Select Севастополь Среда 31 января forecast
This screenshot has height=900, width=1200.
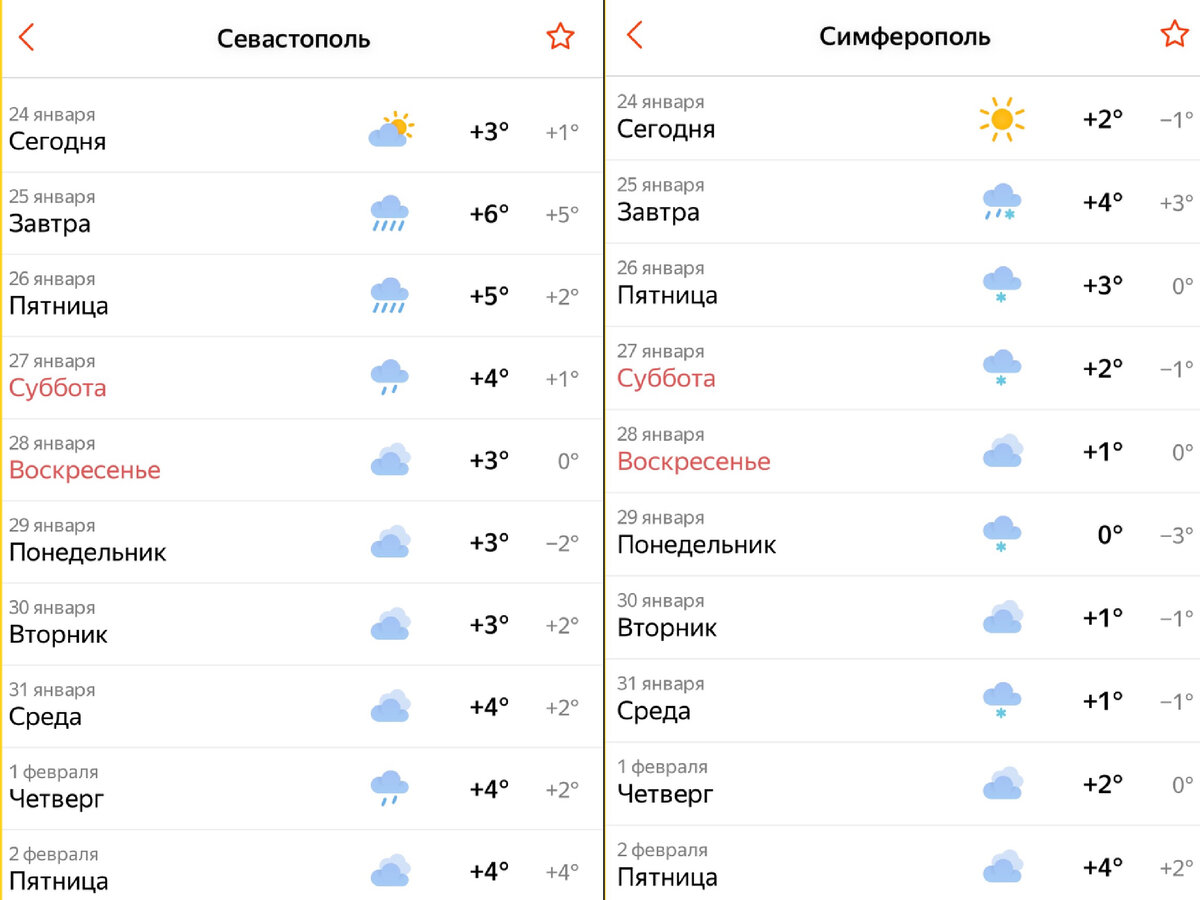(302, 706)
